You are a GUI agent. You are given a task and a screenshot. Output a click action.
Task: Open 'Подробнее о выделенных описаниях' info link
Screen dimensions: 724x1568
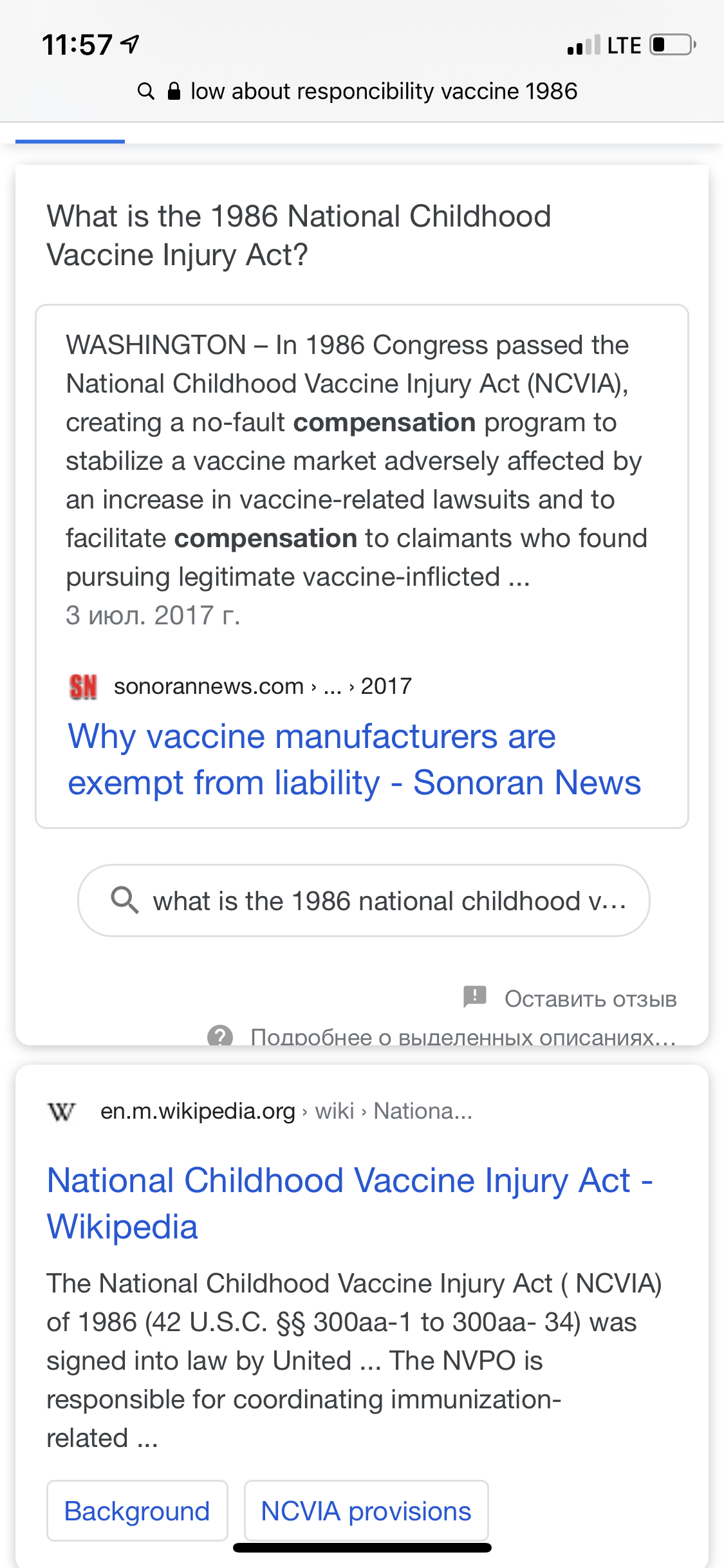[462, 1036]
